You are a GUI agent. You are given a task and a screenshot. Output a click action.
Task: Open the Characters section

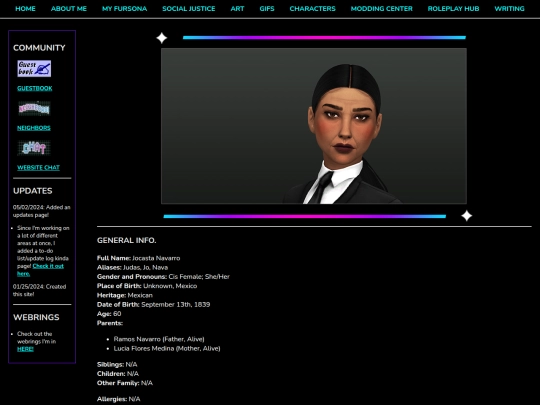[312, 9]
